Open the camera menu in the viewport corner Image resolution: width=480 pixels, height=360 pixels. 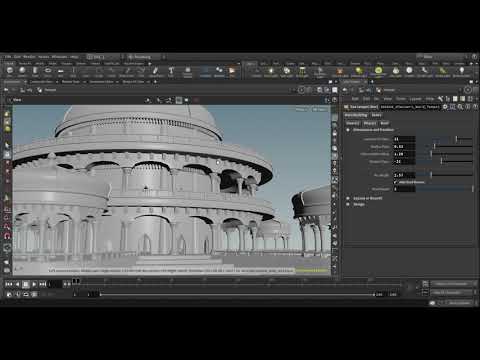(319, 109)
